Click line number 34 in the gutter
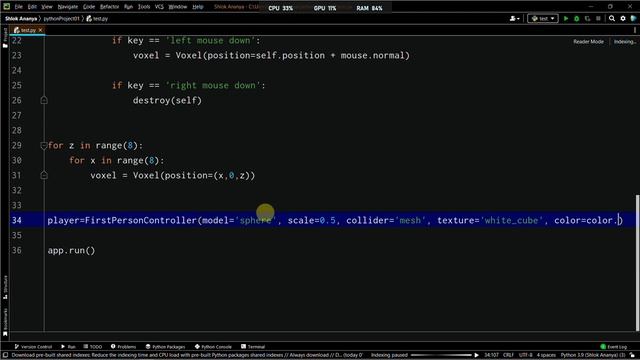 [16, 220]
